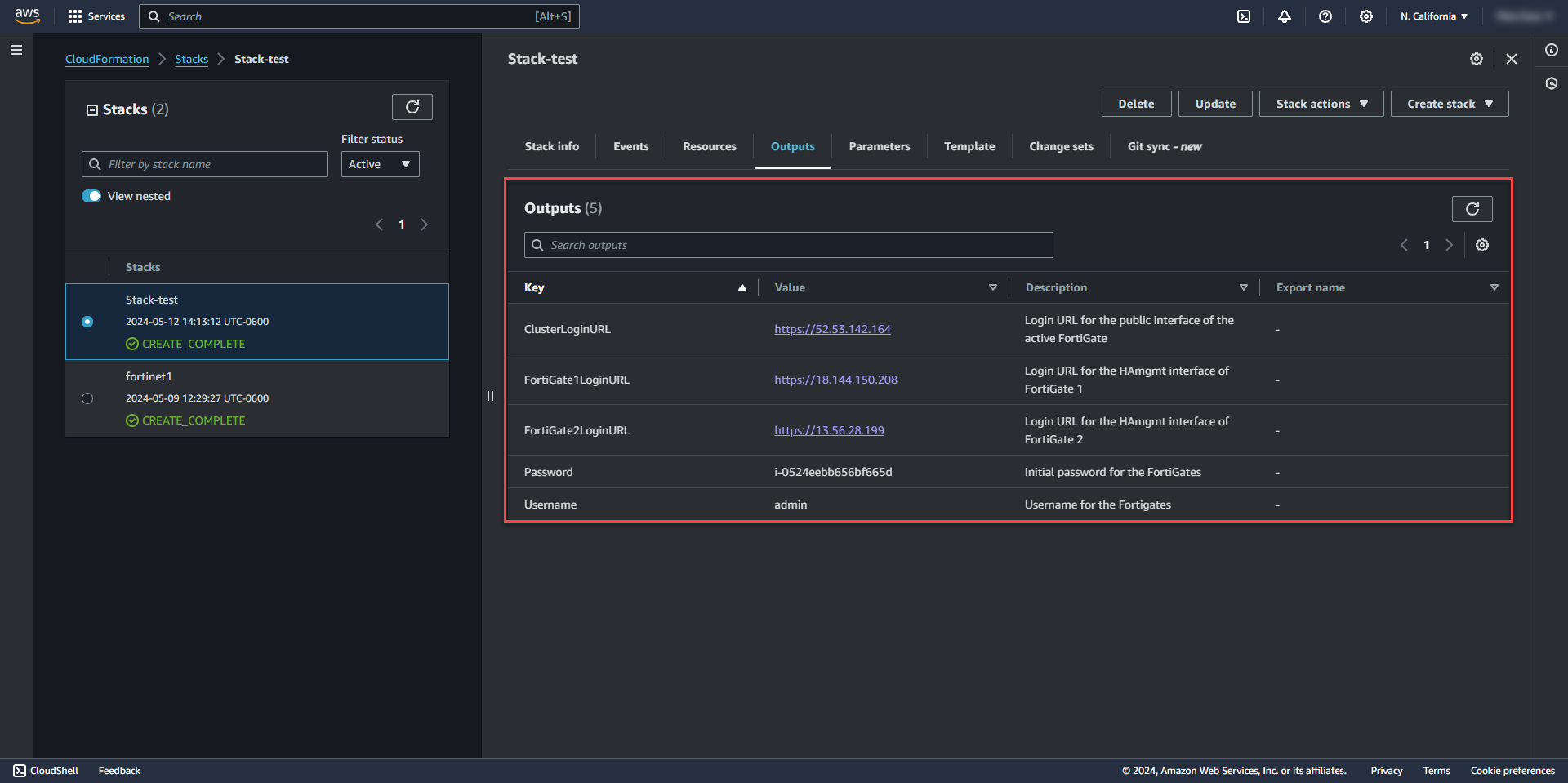
Task: Click CREATE_COMPLETE status under fortinet1
Action: [185, 420]
